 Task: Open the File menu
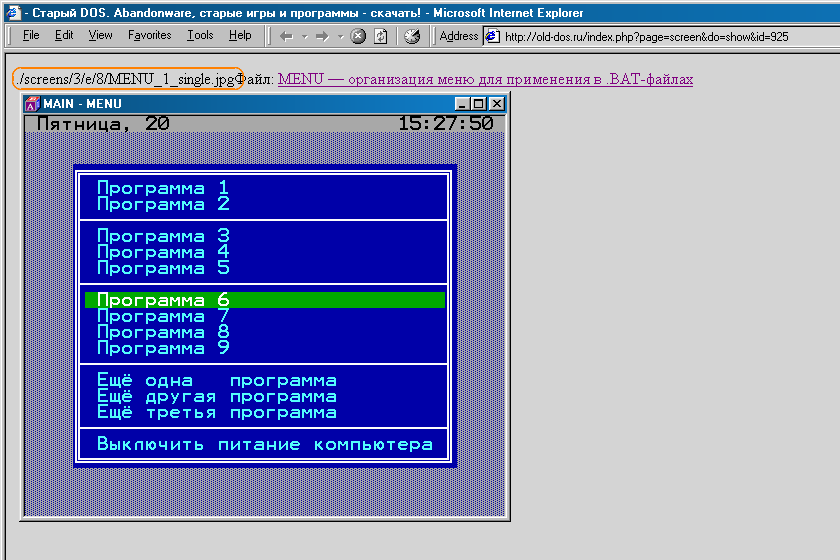(x=31, y=35)
